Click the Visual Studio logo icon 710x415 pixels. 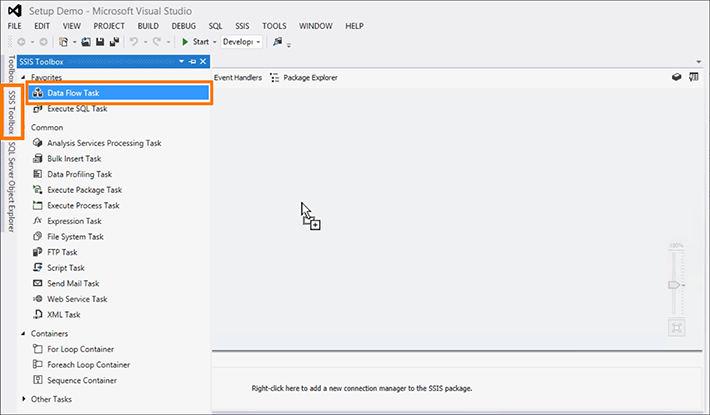click(14, 10)
